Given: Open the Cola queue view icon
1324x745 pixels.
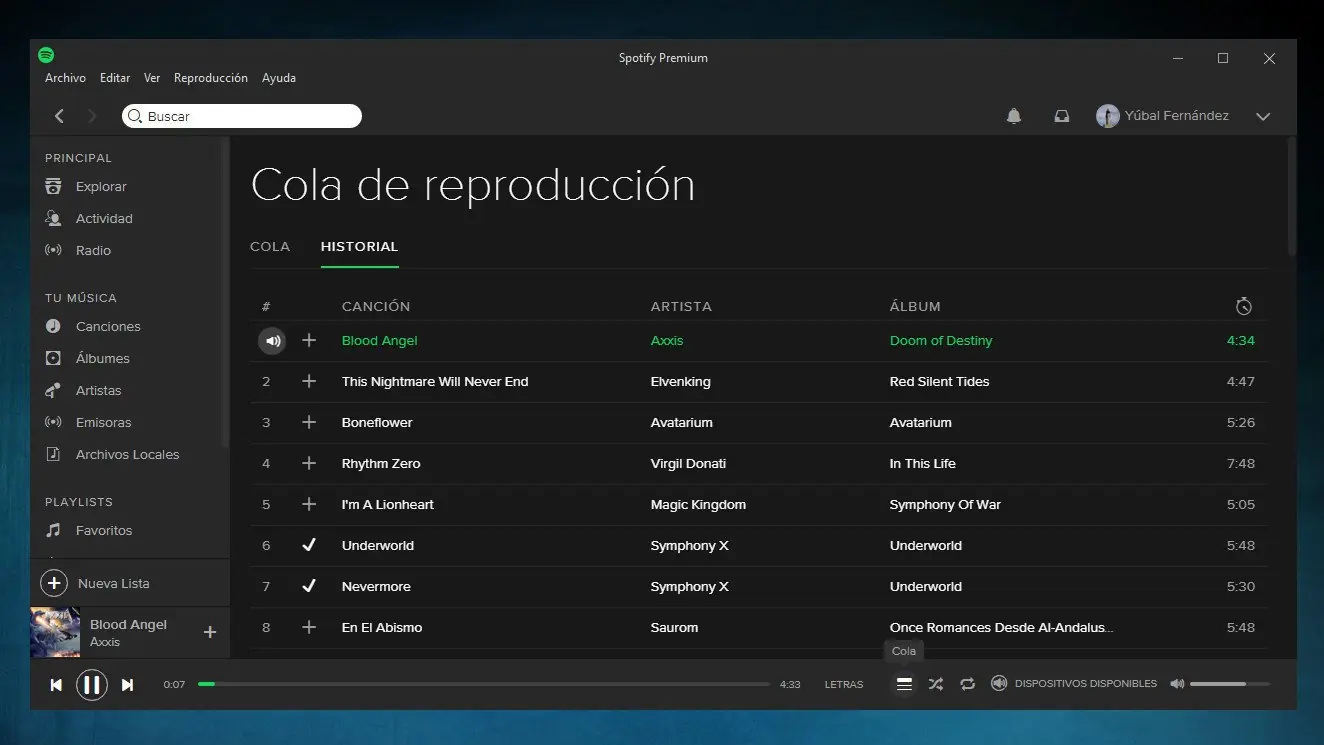Looking at the screenshot, I should [904, 684].
